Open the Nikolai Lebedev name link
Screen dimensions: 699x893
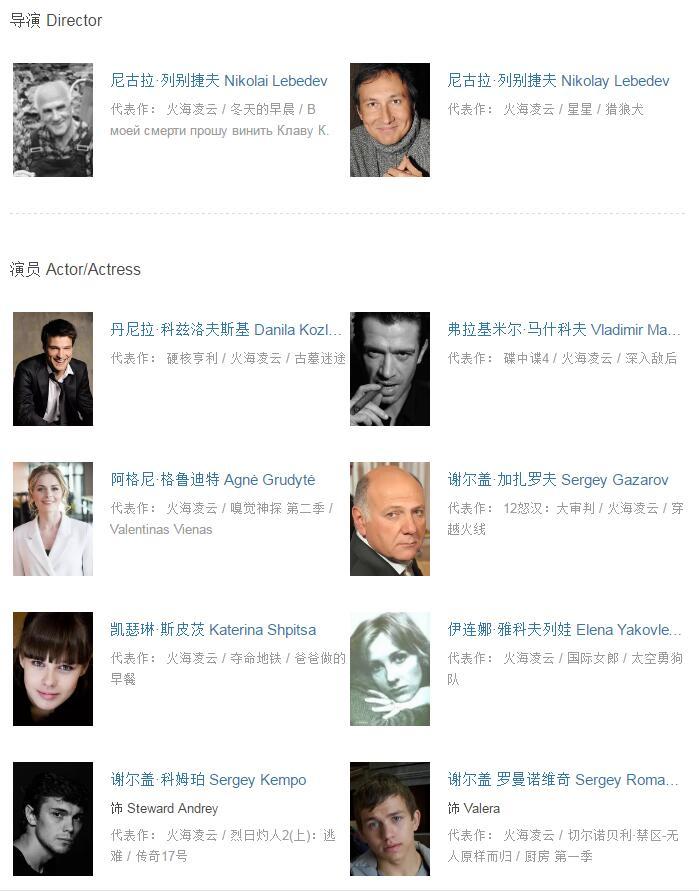[218, 81]
